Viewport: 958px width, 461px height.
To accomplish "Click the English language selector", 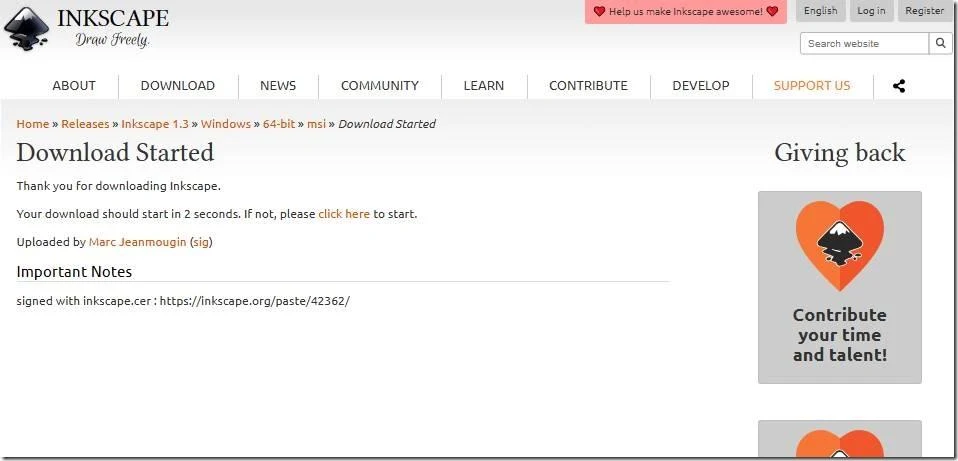I will (821, 11).
